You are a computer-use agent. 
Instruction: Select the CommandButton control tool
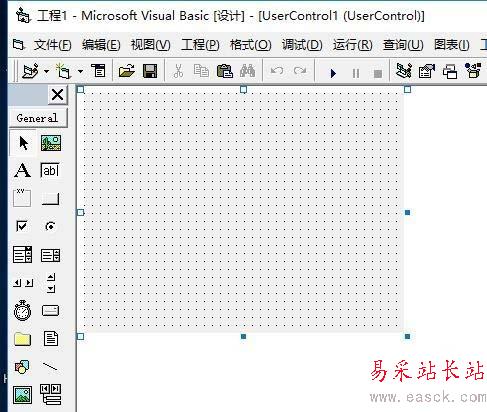(50, 199)
